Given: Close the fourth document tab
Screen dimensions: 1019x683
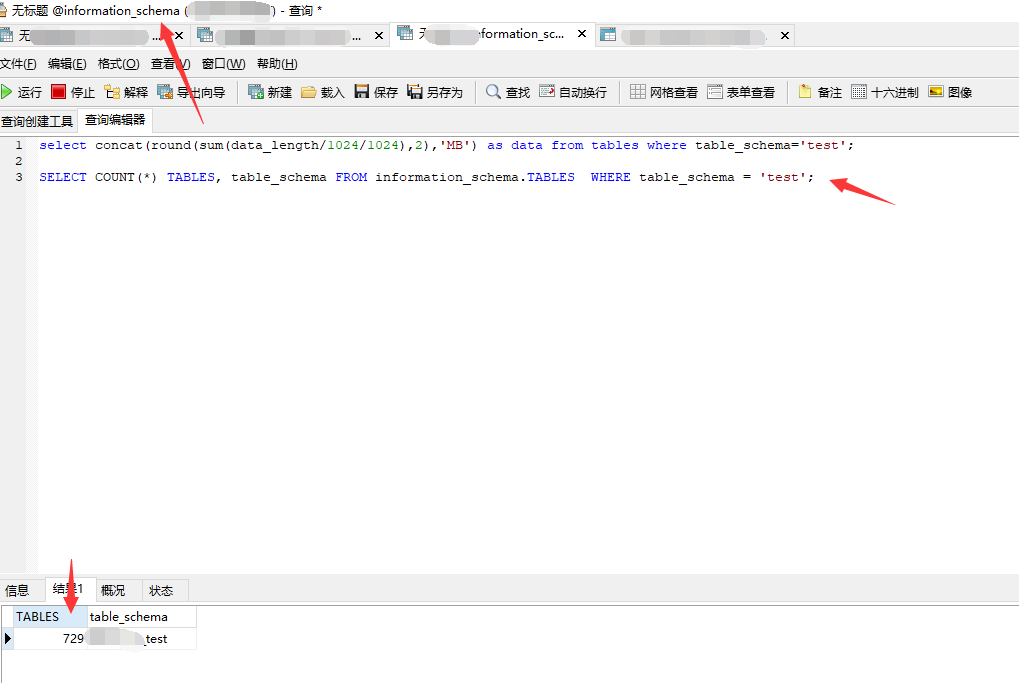Looking at the screenshot, I should tap(785, 36).
